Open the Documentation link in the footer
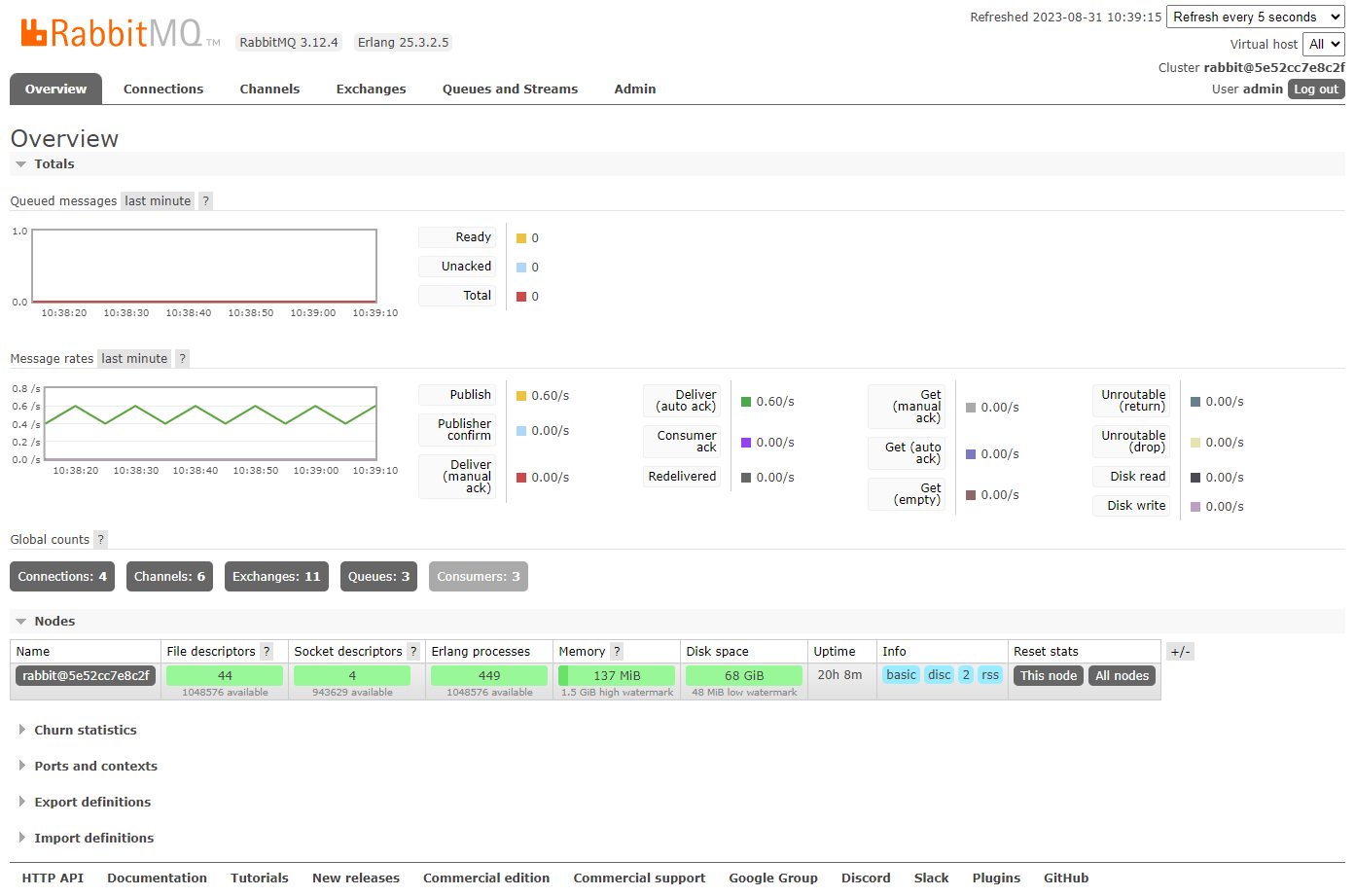The width and height of the screenshot is (1355, 896). 157,878
